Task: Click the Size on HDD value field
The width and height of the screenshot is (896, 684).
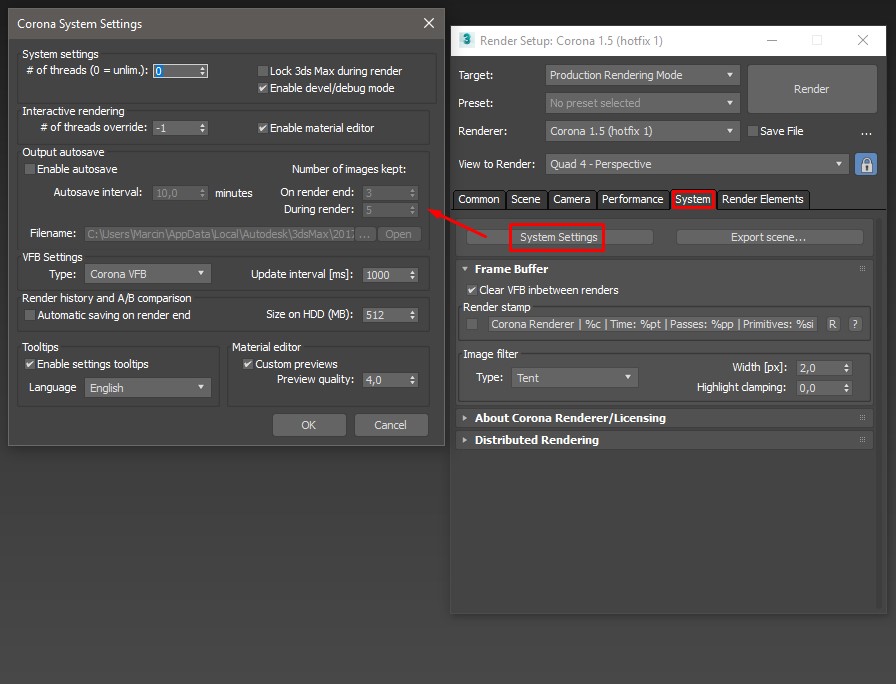Action: click(x=386, y=315)
